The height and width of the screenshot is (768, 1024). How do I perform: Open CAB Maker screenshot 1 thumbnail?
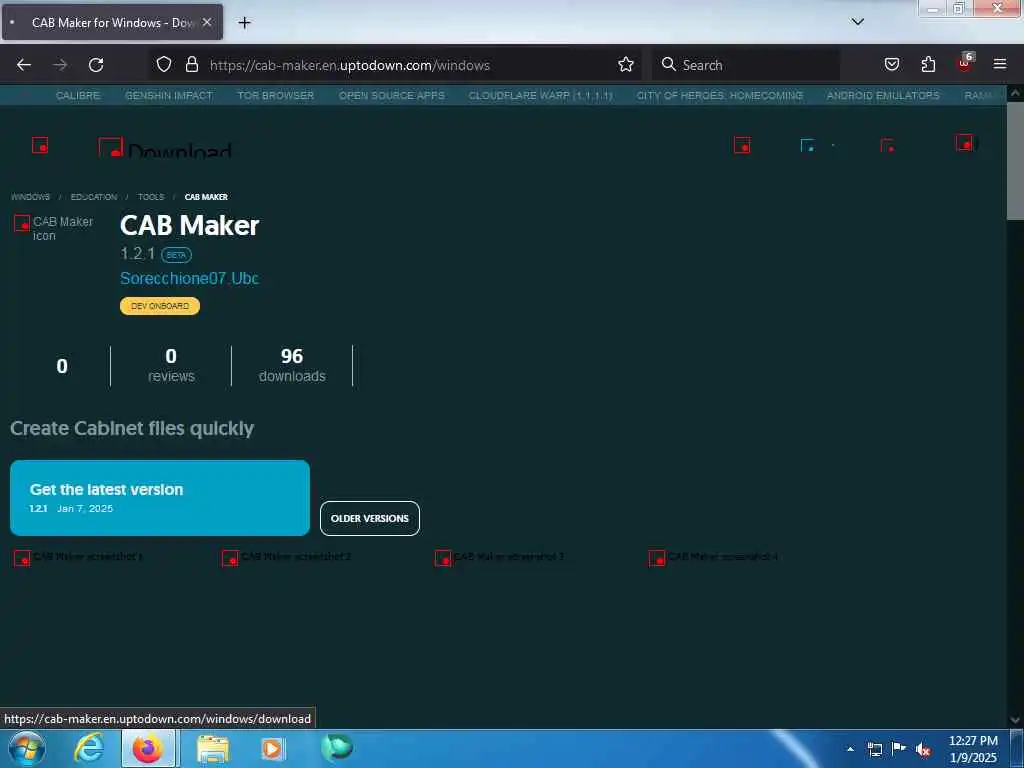click(78, 558)
